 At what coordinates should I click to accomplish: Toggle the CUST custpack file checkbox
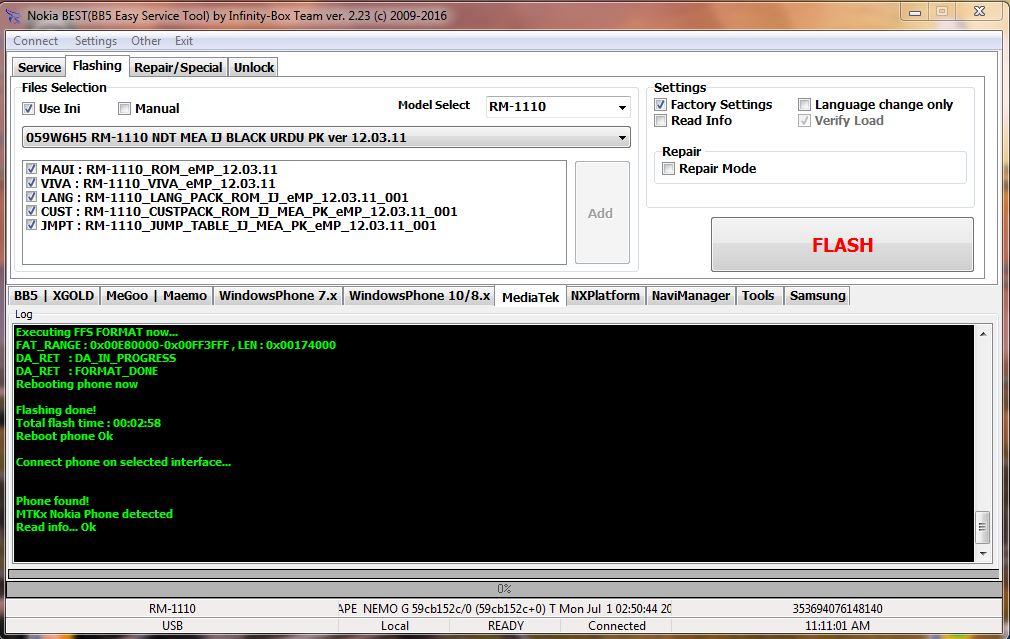coord(32,211)
